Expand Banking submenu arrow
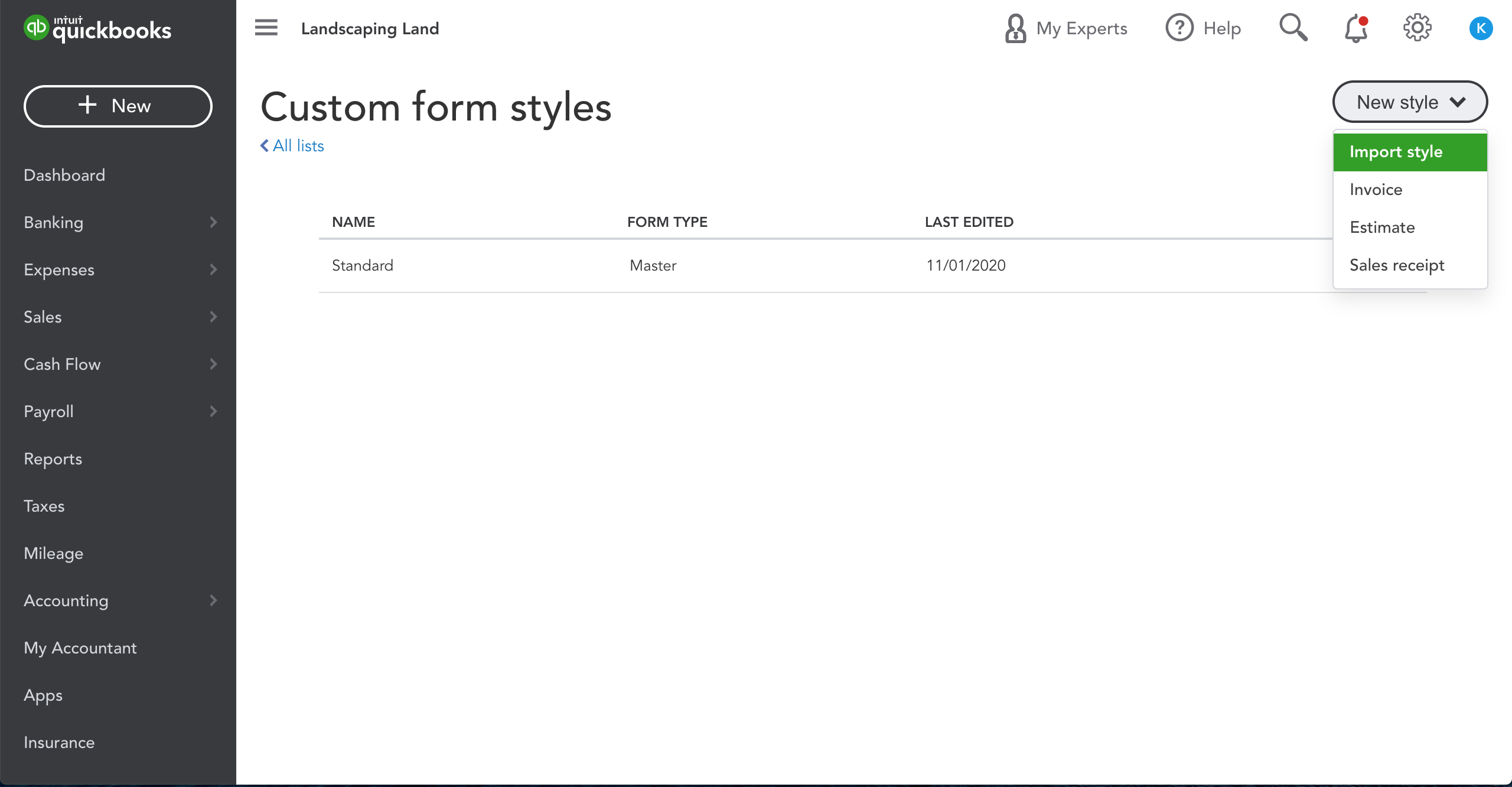This screenshot has width=1512, height=787. coord(214,222)
